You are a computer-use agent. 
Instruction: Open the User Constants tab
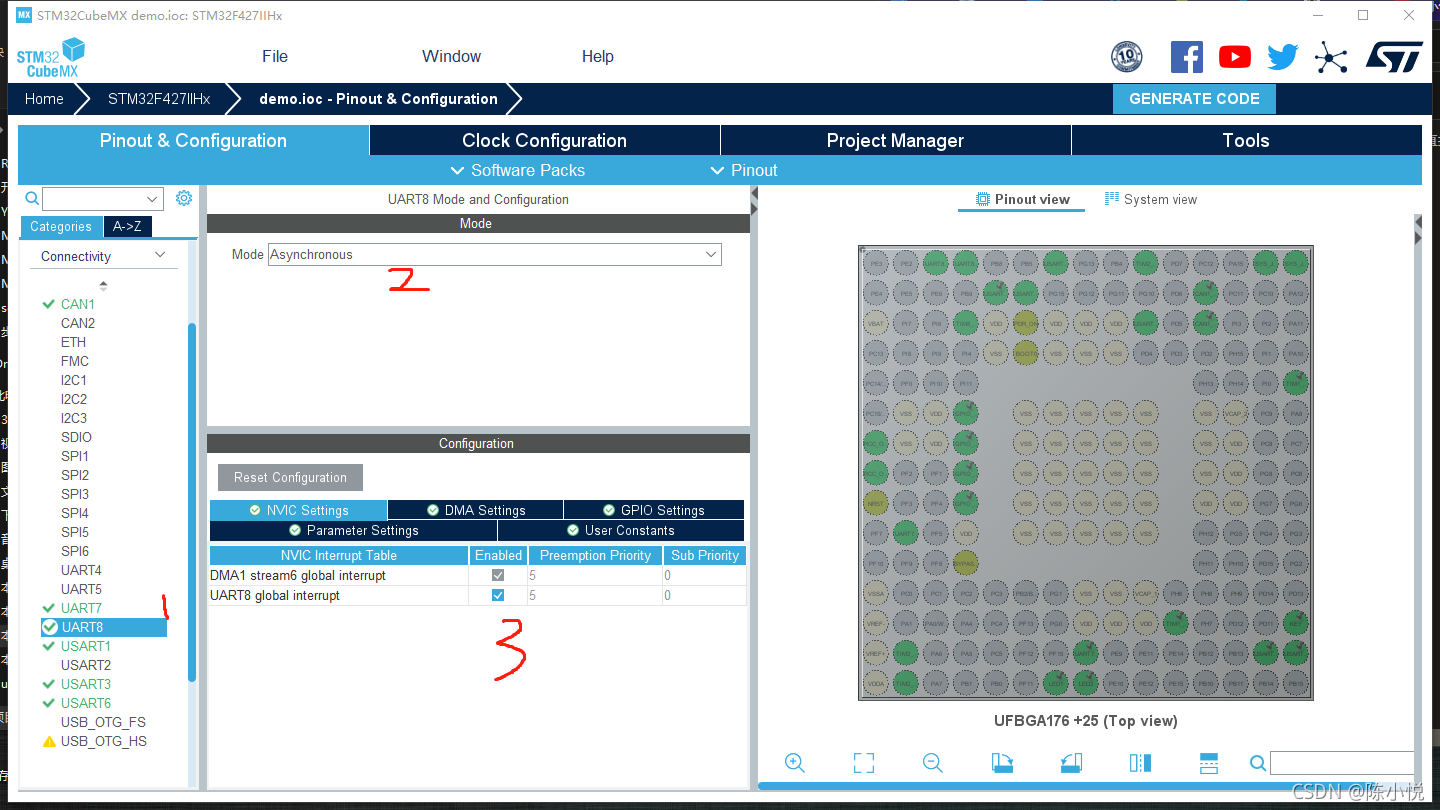coord(621,530)
